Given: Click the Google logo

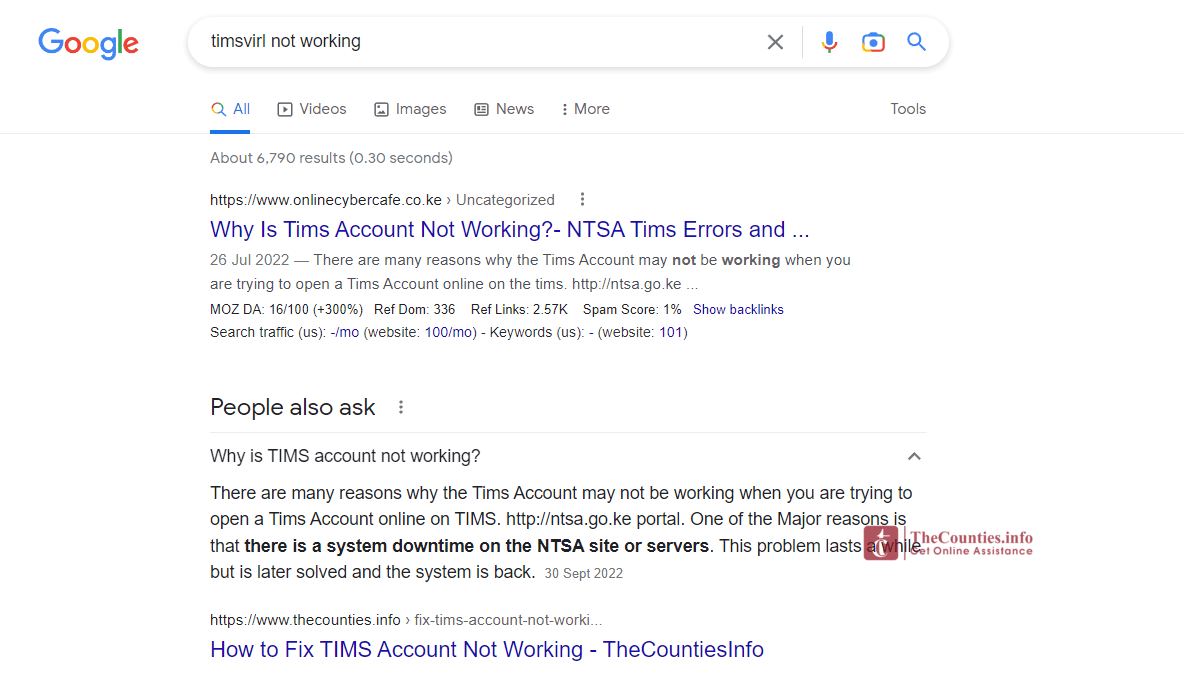Looking at the screenshot, I should point(88,43).
